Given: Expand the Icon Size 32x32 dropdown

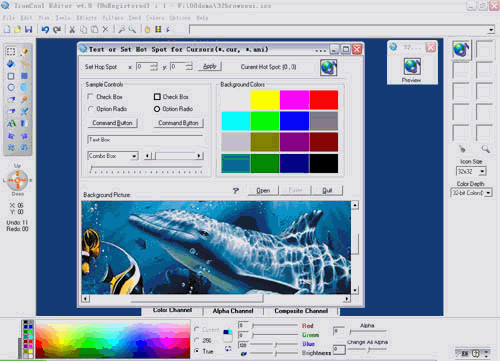Looking at the screenshot, I should [482, 172].
